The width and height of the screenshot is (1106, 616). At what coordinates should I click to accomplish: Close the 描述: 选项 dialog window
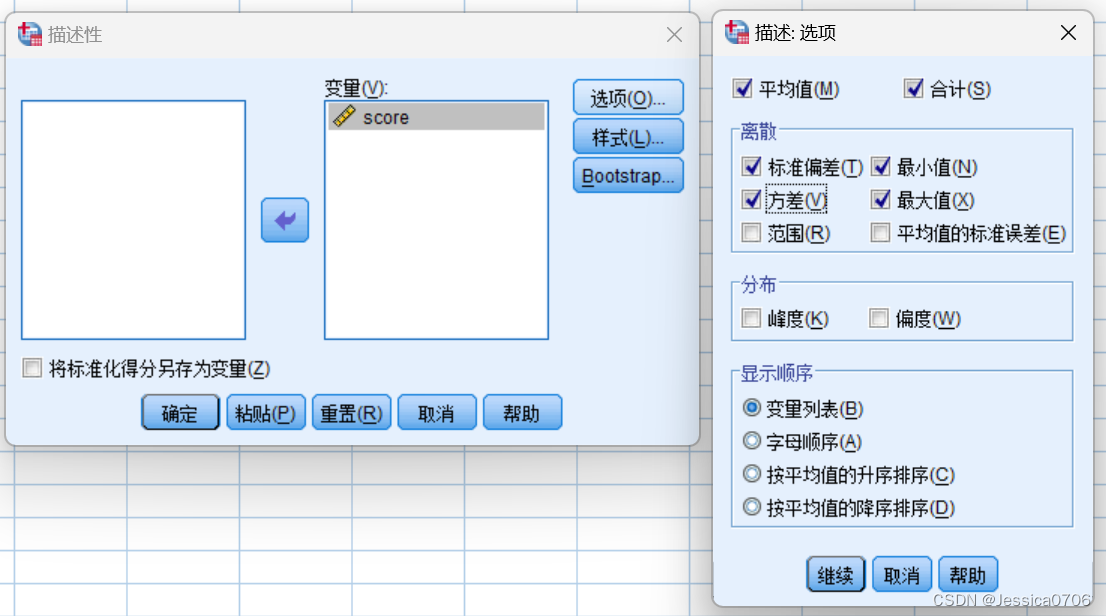(1068, 32)
